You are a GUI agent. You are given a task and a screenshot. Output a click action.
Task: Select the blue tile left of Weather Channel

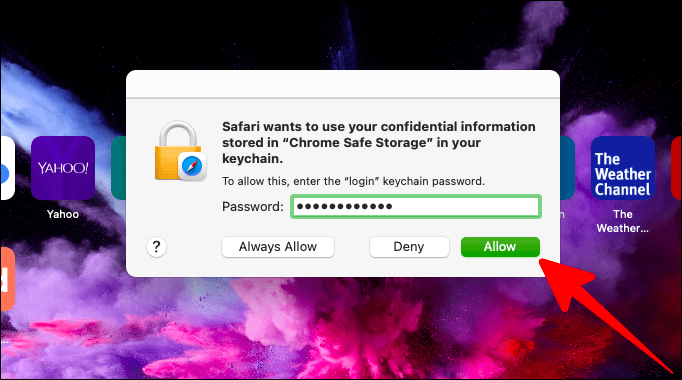(567, 168)
